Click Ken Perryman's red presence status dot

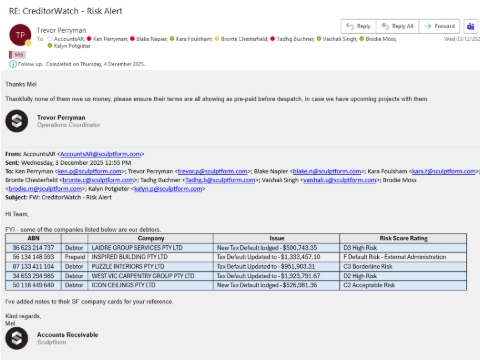(x=89, y=39)
